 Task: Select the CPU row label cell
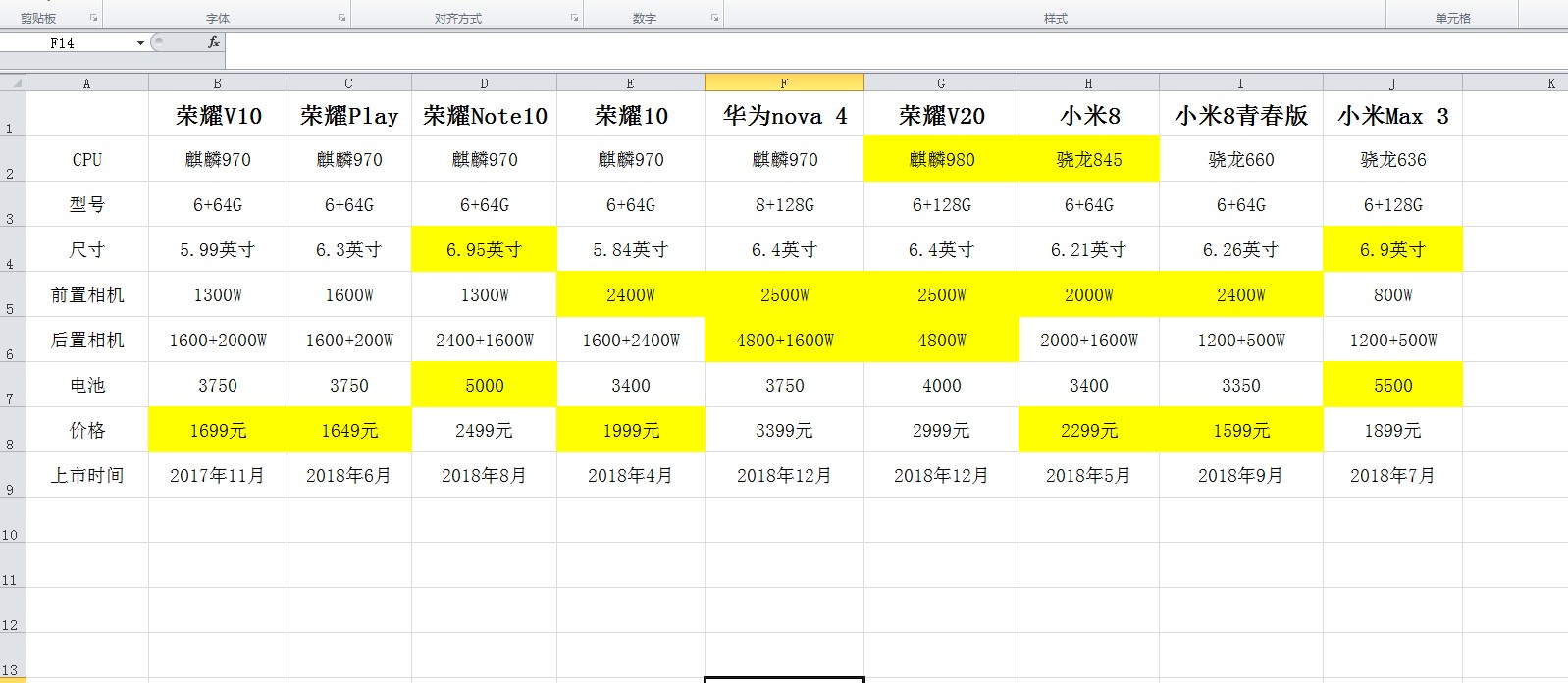coord(87,159)
